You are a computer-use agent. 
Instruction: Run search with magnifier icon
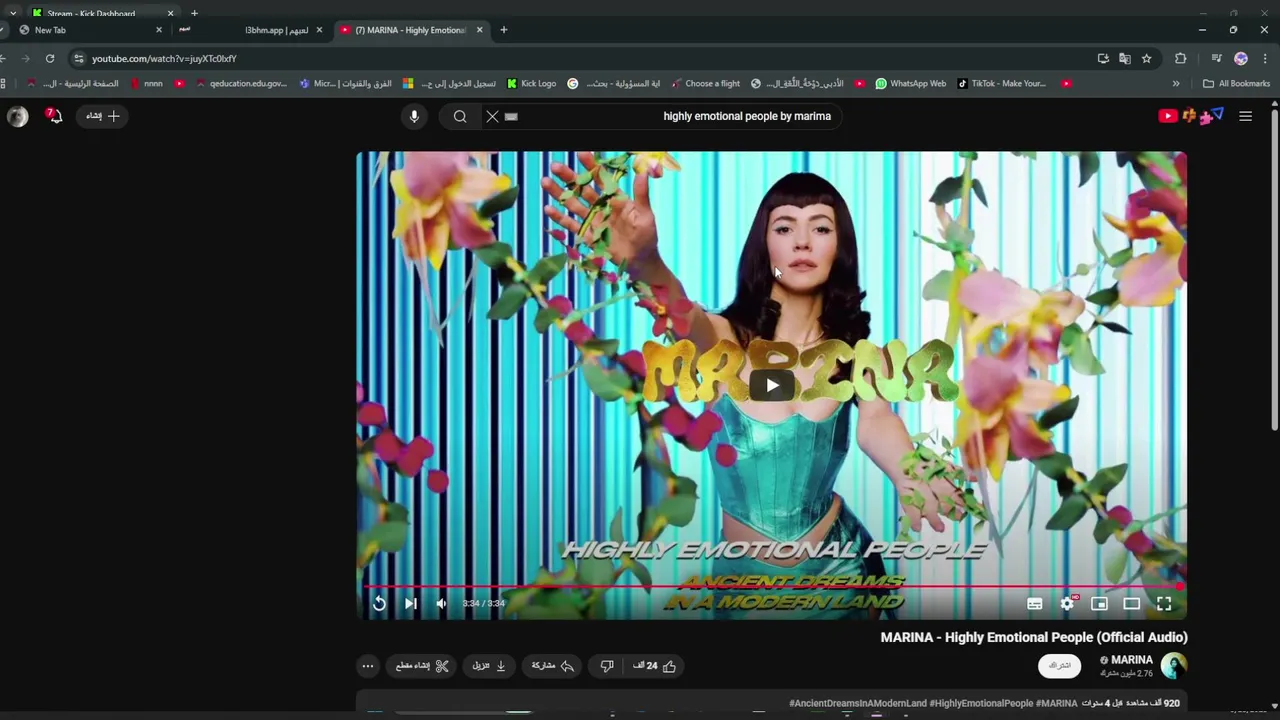[460, 116]
